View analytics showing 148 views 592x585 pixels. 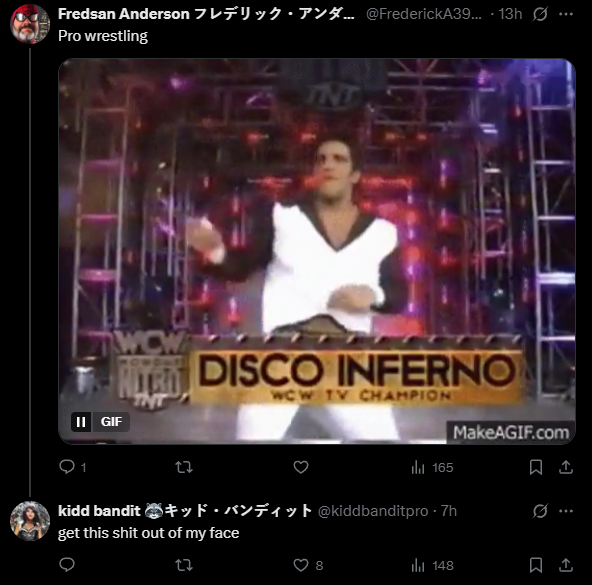click(432, 565)
